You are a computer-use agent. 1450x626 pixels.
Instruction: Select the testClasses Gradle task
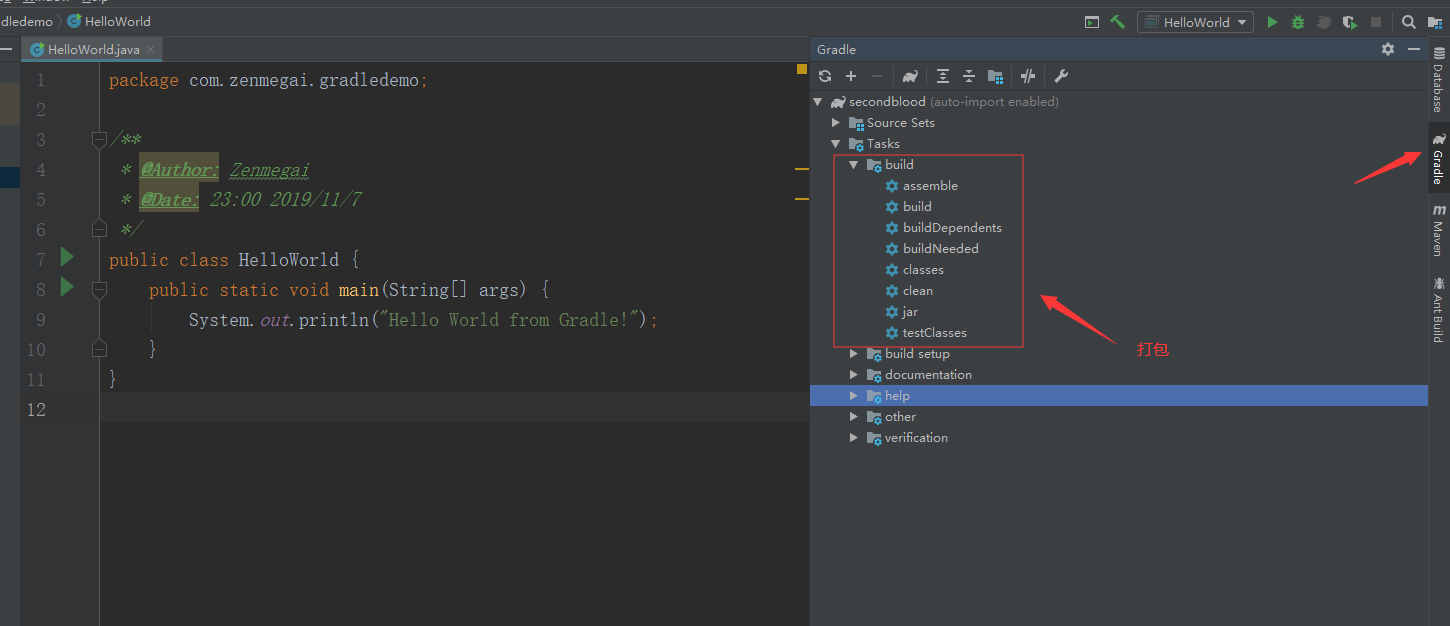point(935,333)
